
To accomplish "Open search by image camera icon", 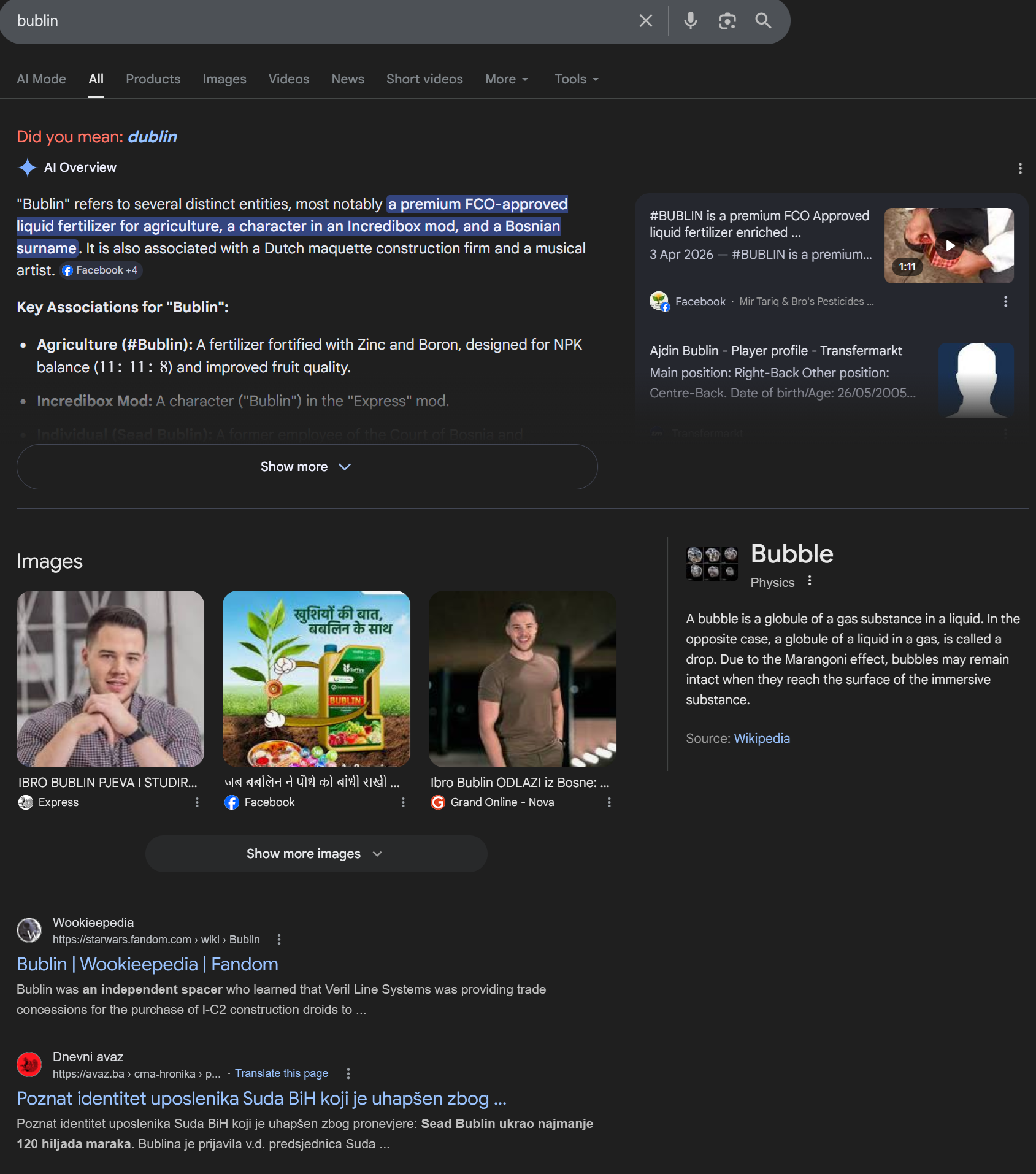I will (x=727, y=21).
